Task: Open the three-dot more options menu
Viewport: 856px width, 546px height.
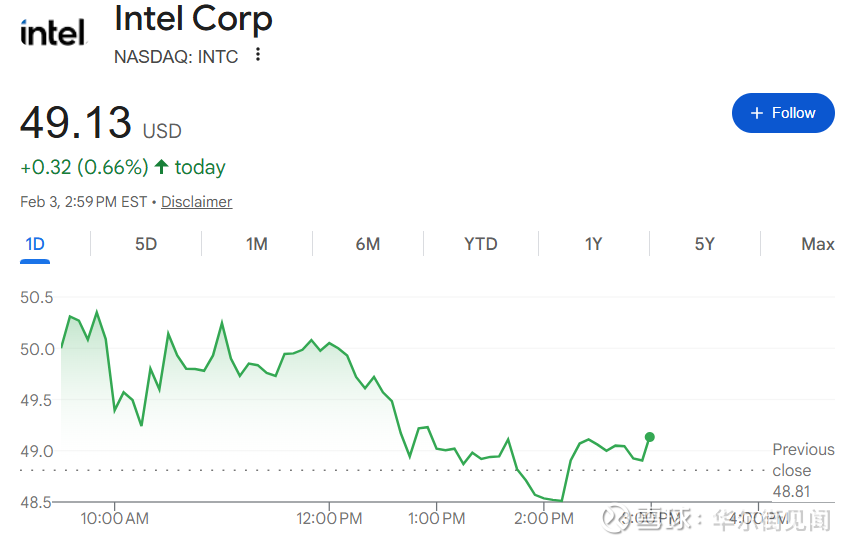Action: pos(258,55)
